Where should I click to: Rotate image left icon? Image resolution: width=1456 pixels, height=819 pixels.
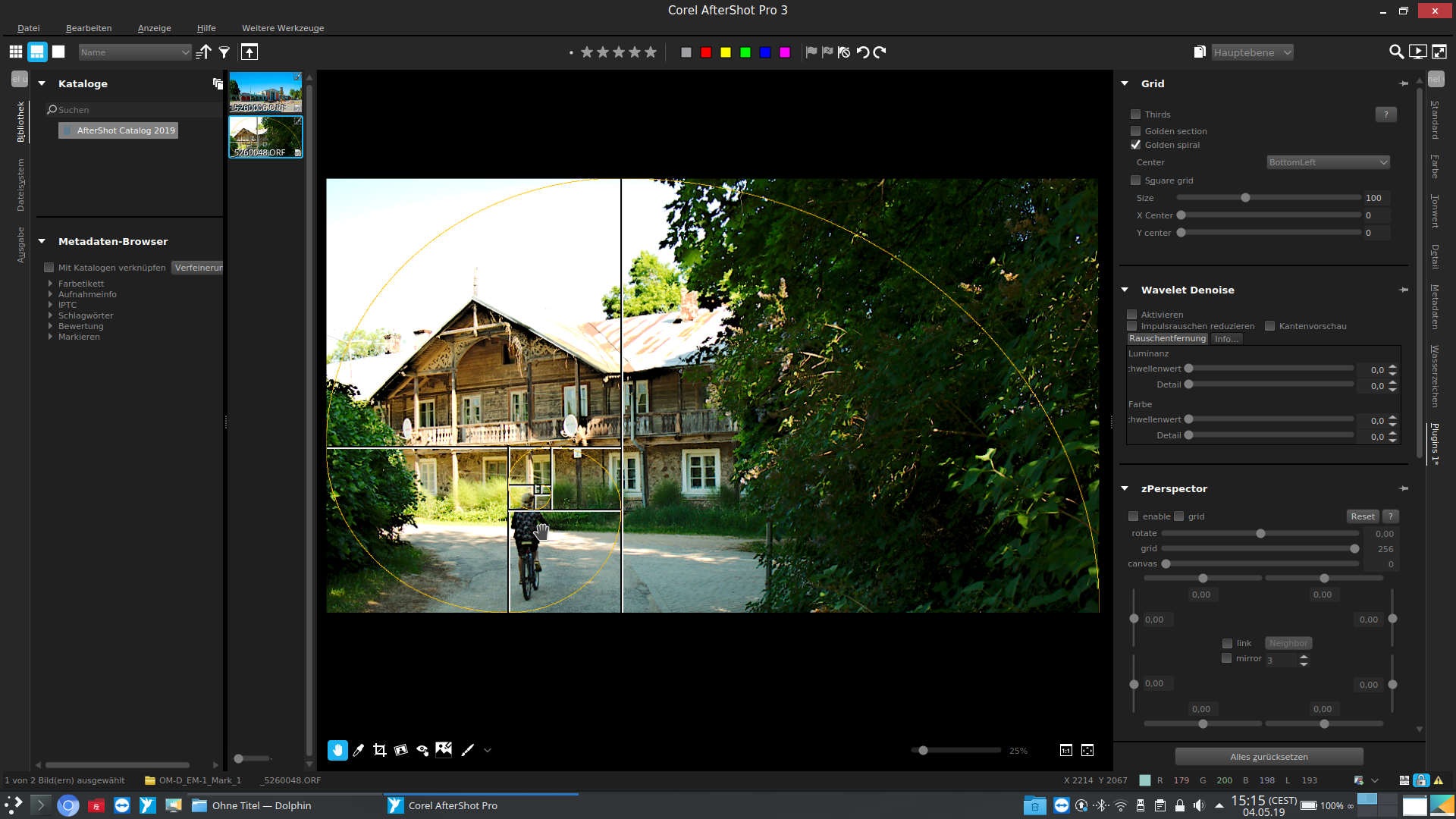coord(863,52)
